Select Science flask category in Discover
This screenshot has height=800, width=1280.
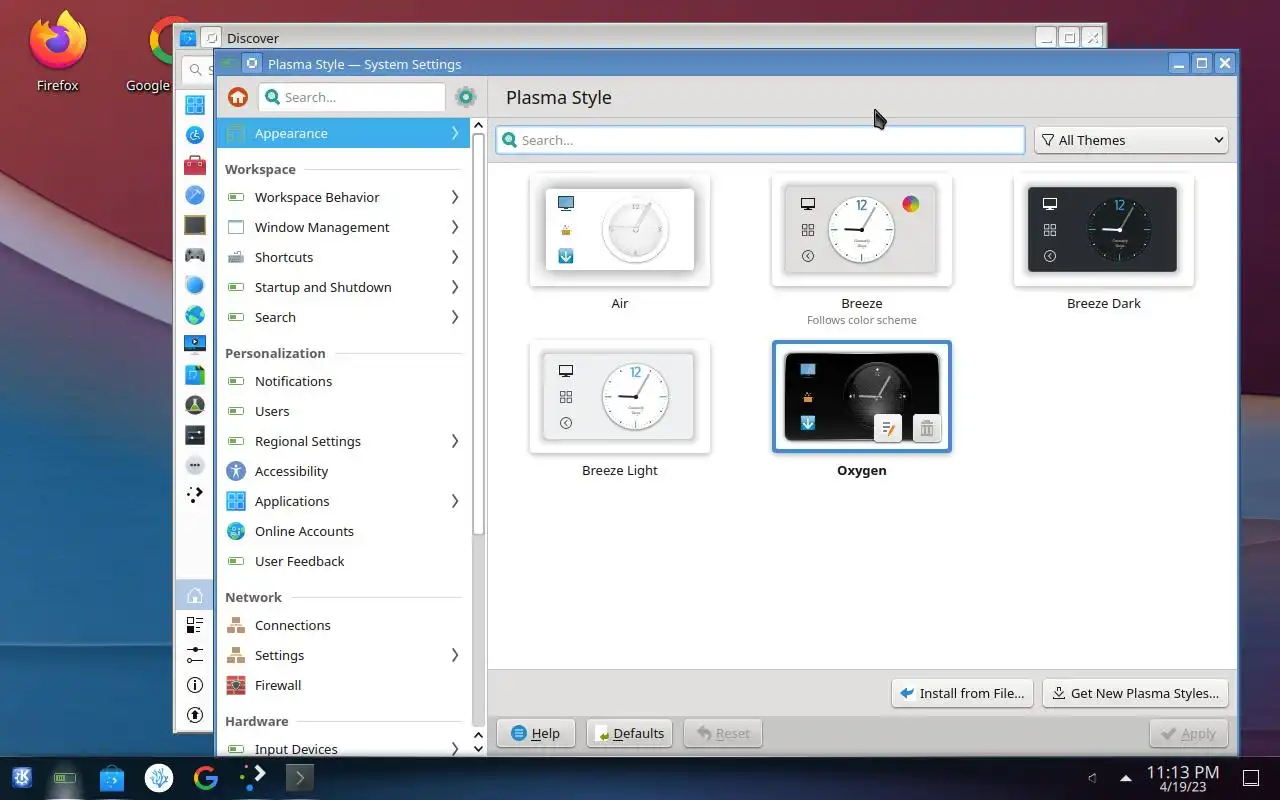[195, 405]
